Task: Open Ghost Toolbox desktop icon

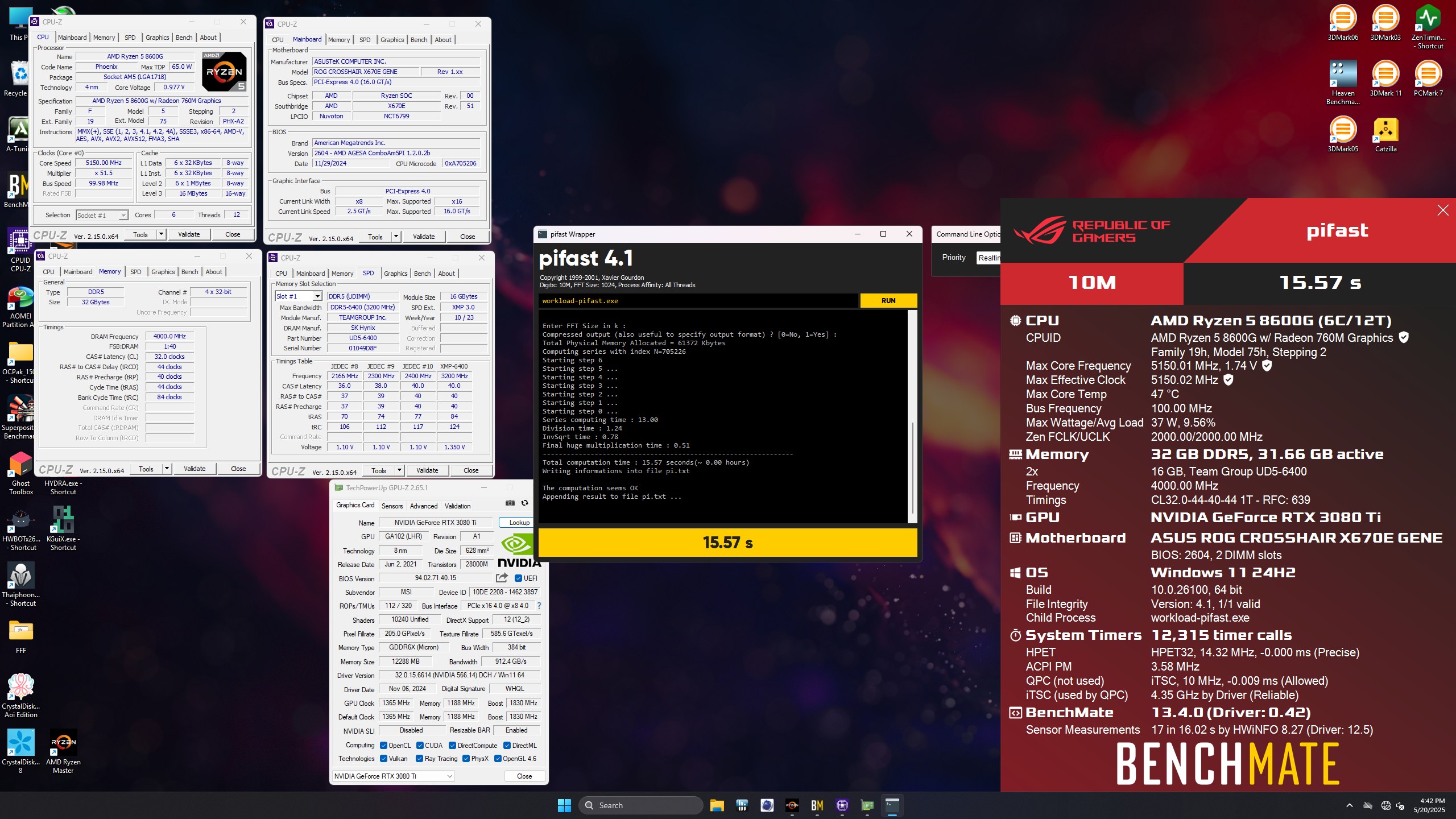Action: [21, 473]
